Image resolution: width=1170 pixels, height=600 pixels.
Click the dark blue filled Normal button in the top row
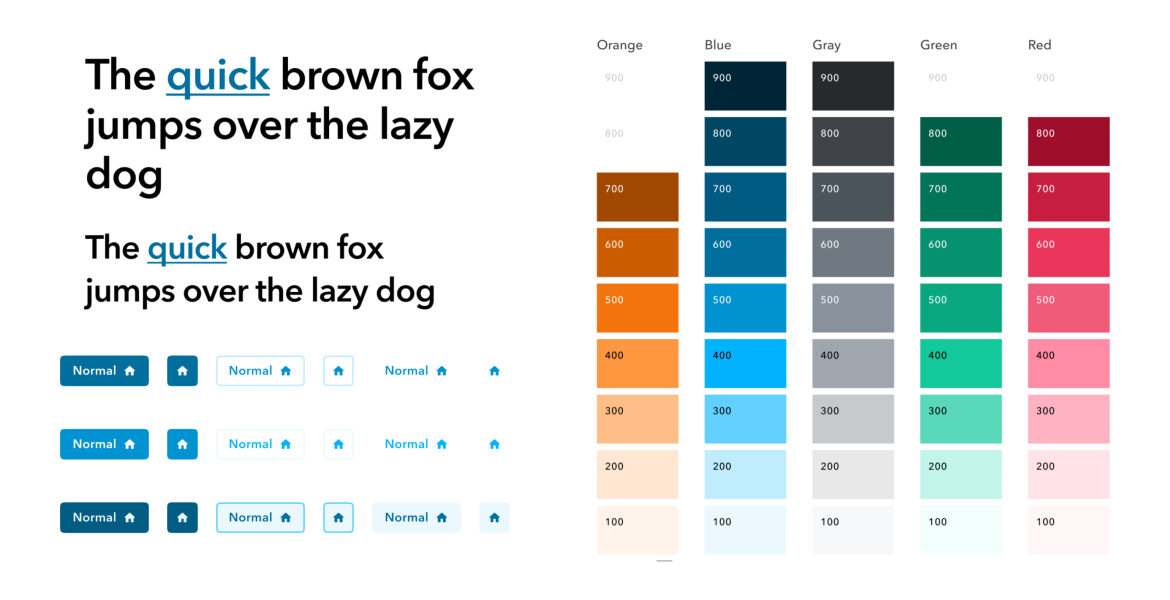[104, 371]
